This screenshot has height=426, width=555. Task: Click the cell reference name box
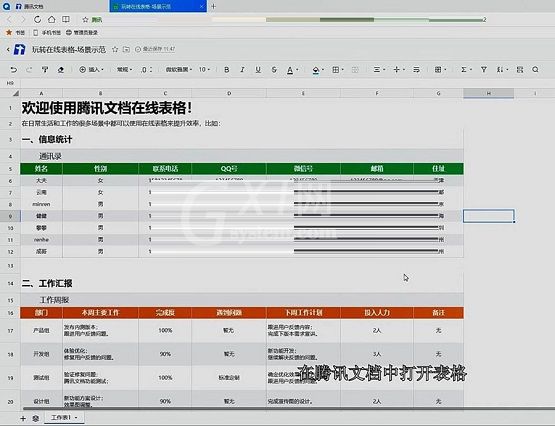(10, 83)
